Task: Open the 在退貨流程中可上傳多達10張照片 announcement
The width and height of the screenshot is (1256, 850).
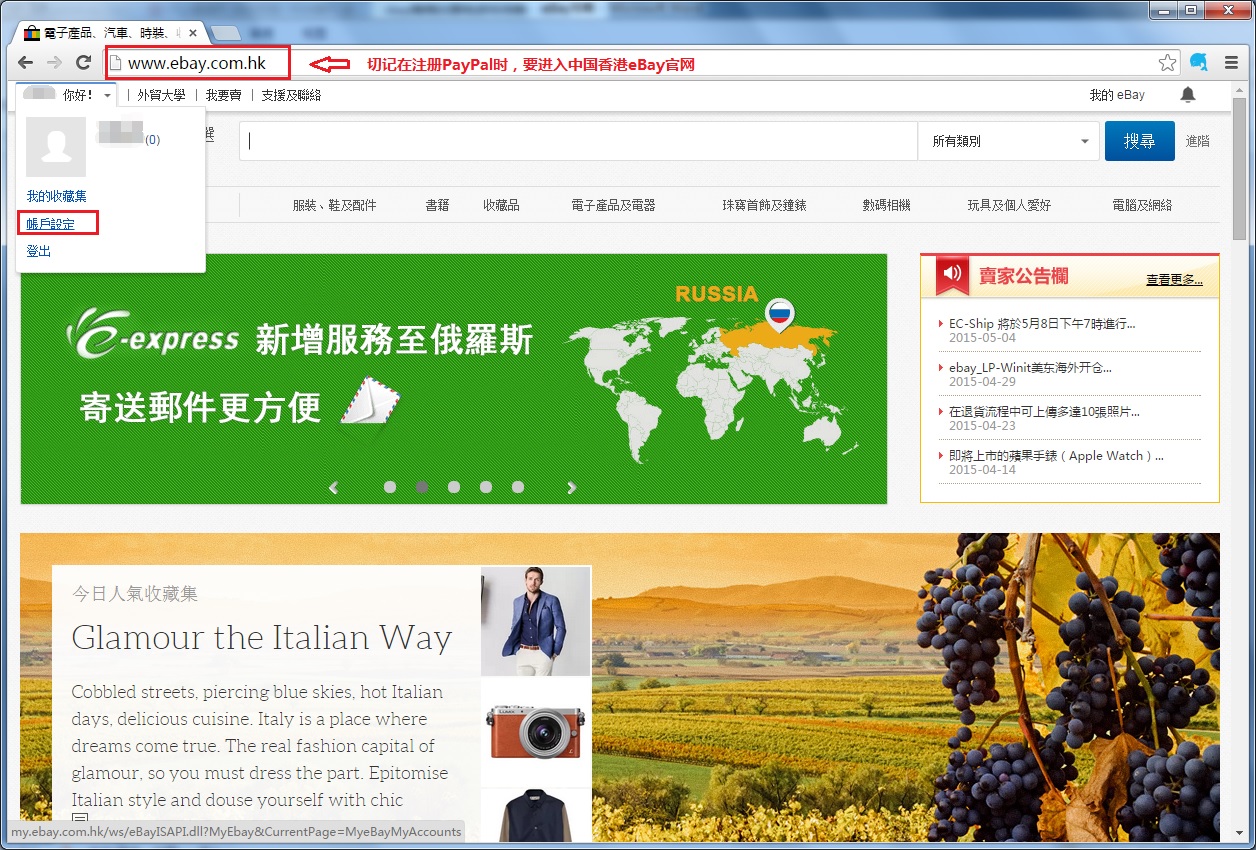Action: [x=1044, y=411]
